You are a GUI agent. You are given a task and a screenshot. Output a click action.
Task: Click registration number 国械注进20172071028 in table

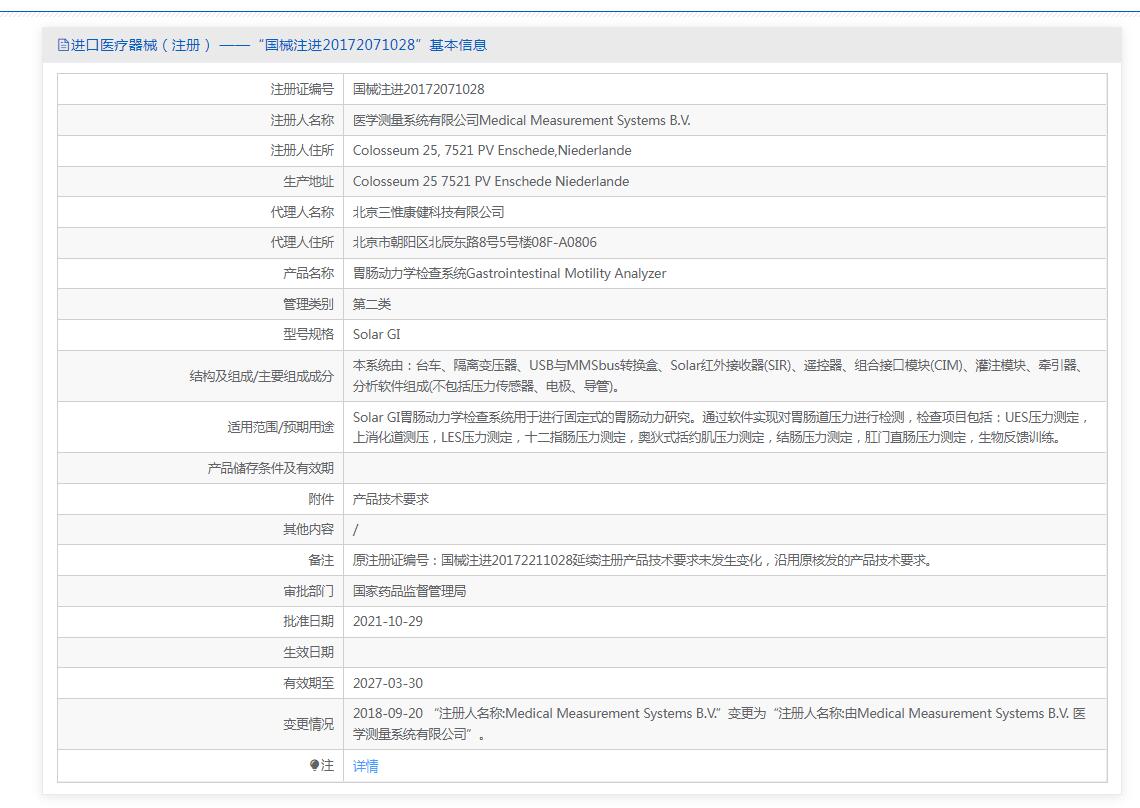(418, 89)
